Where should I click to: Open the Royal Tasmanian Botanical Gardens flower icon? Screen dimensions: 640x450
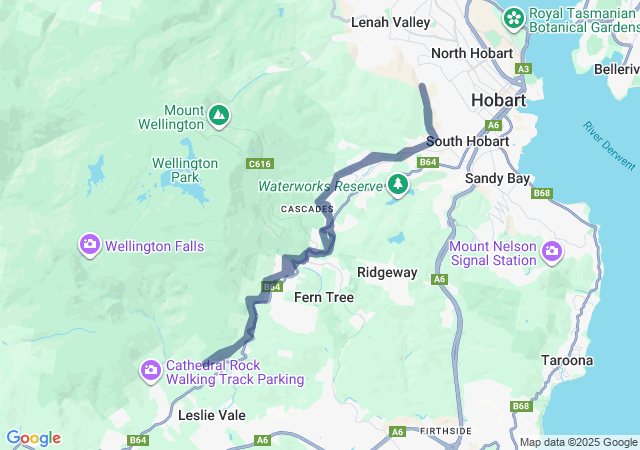(513, 19)
